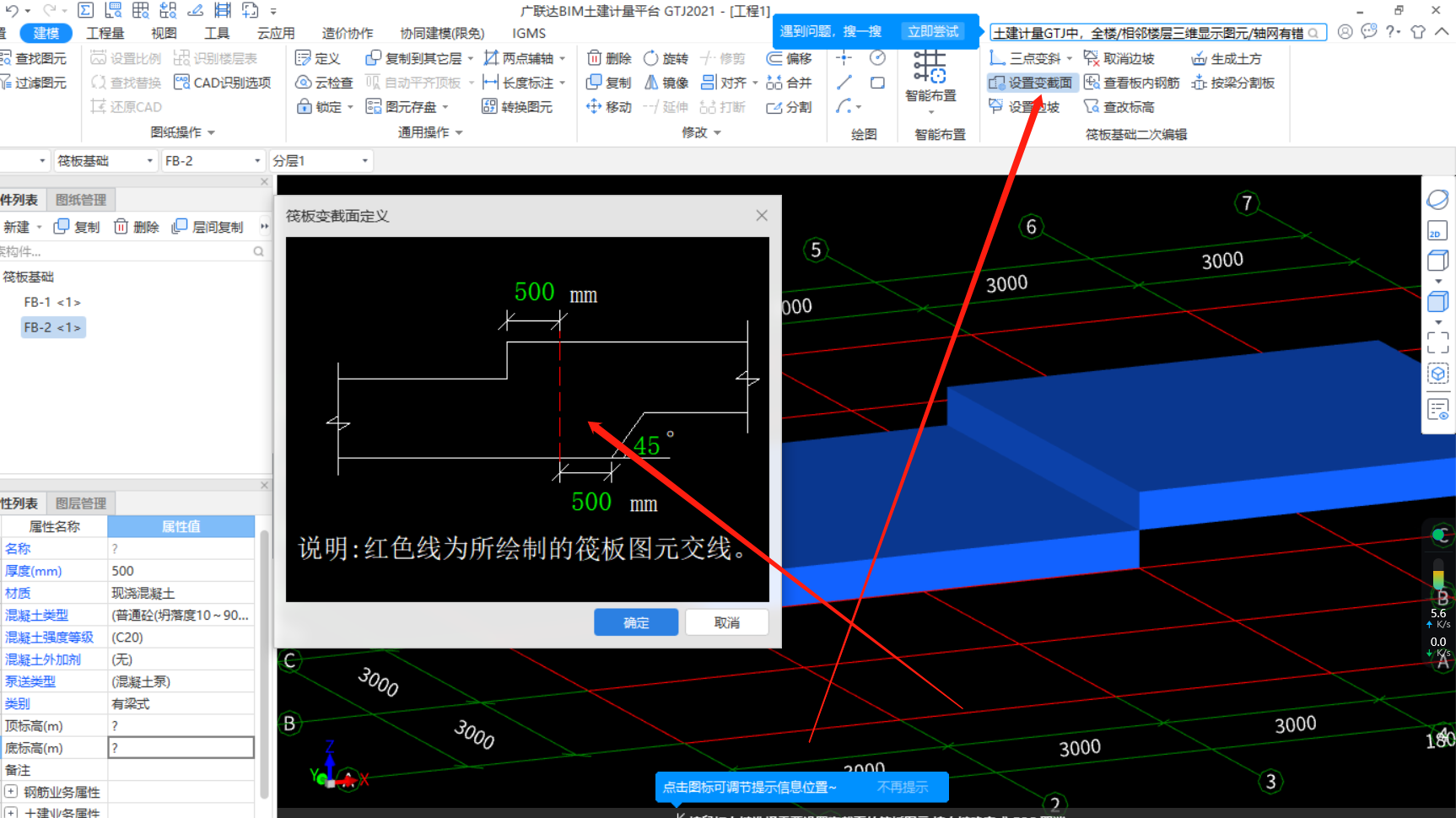The width and height of the screenshot is (1456, 818).
Task: Click the 厚度(mm) value cell 500
Action: pos(181,571)
